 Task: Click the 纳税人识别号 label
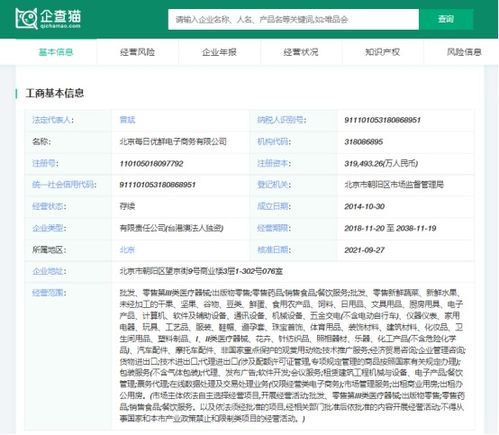282,120
